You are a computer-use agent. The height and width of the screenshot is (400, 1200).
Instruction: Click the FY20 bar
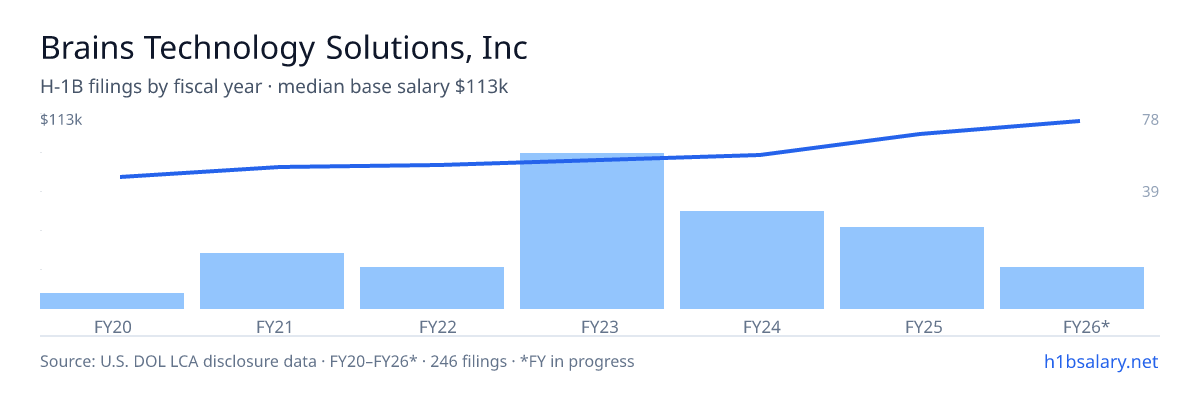tap(112, 301)
